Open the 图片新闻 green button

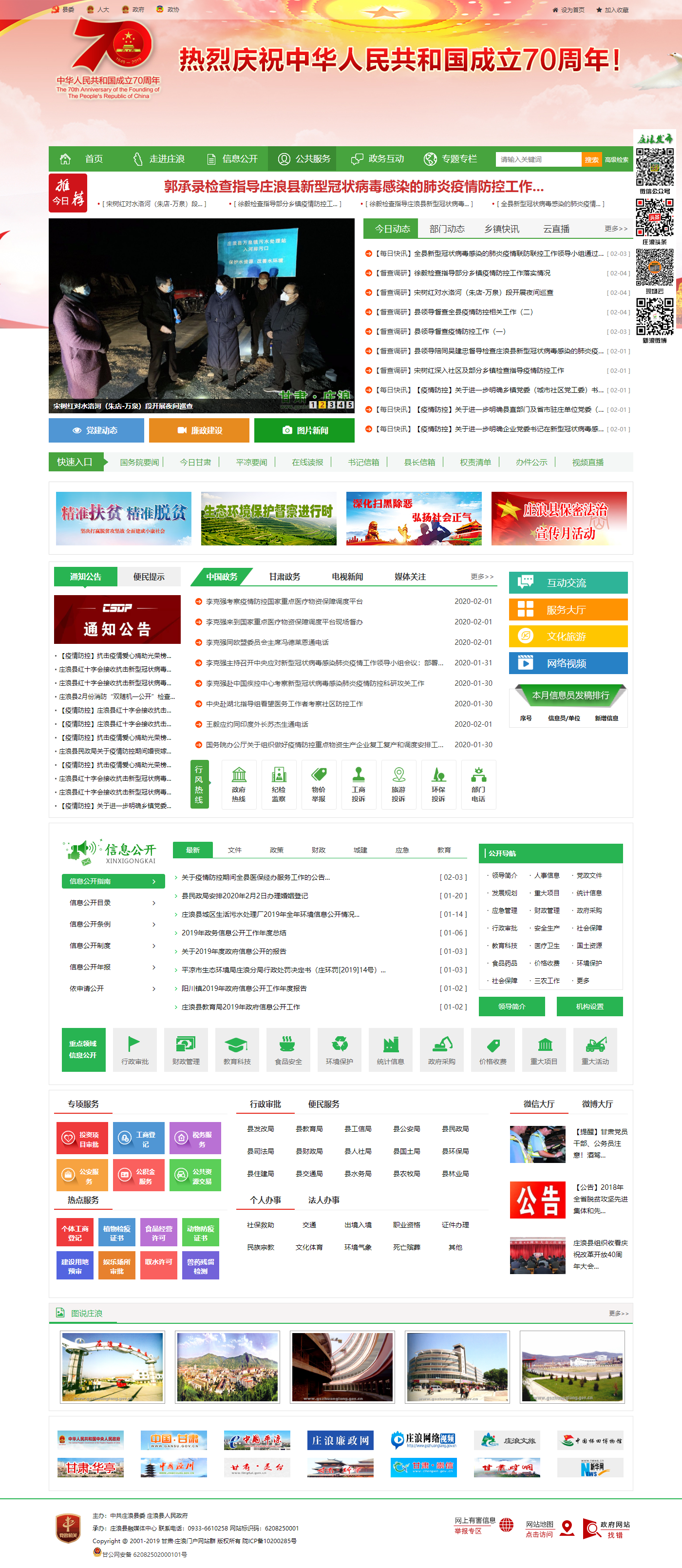click(304, 430)
